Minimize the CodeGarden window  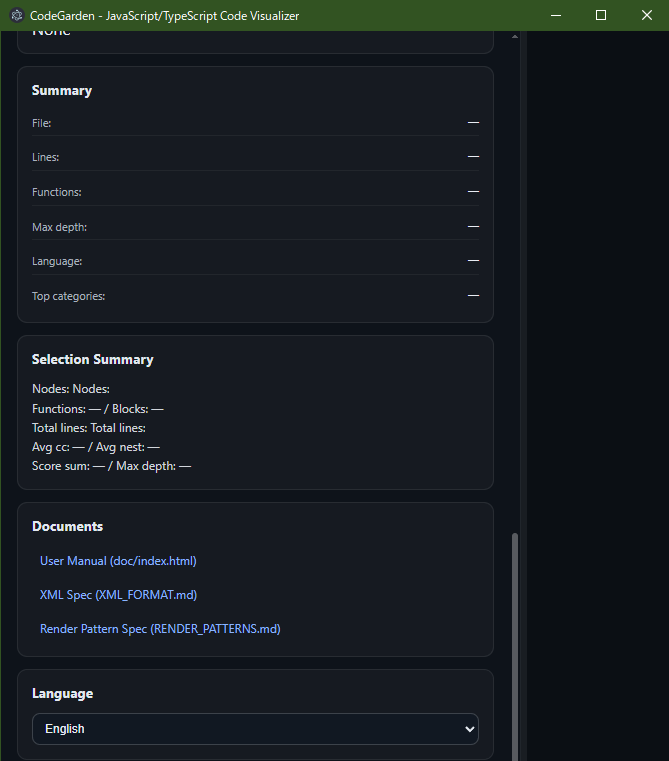click(x=554, y=16)
